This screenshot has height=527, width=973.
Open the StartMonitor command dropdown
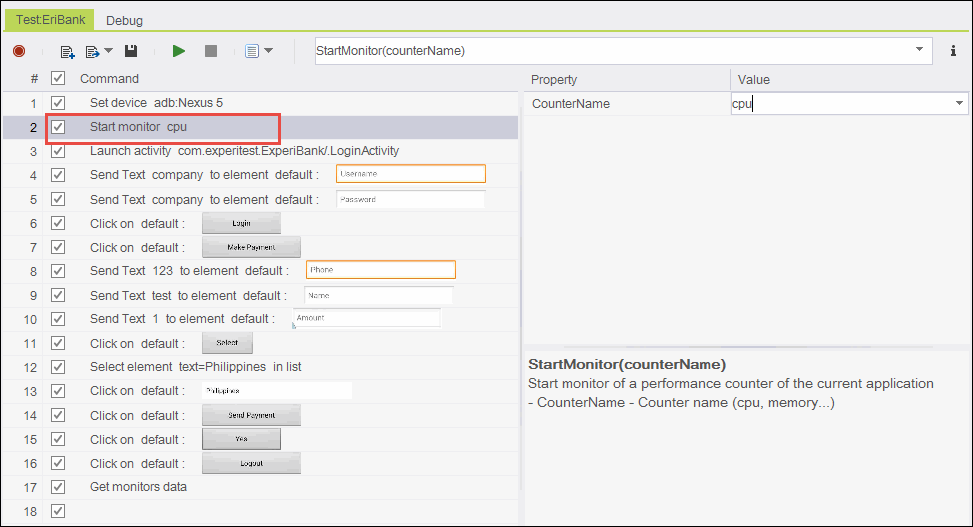919,50
